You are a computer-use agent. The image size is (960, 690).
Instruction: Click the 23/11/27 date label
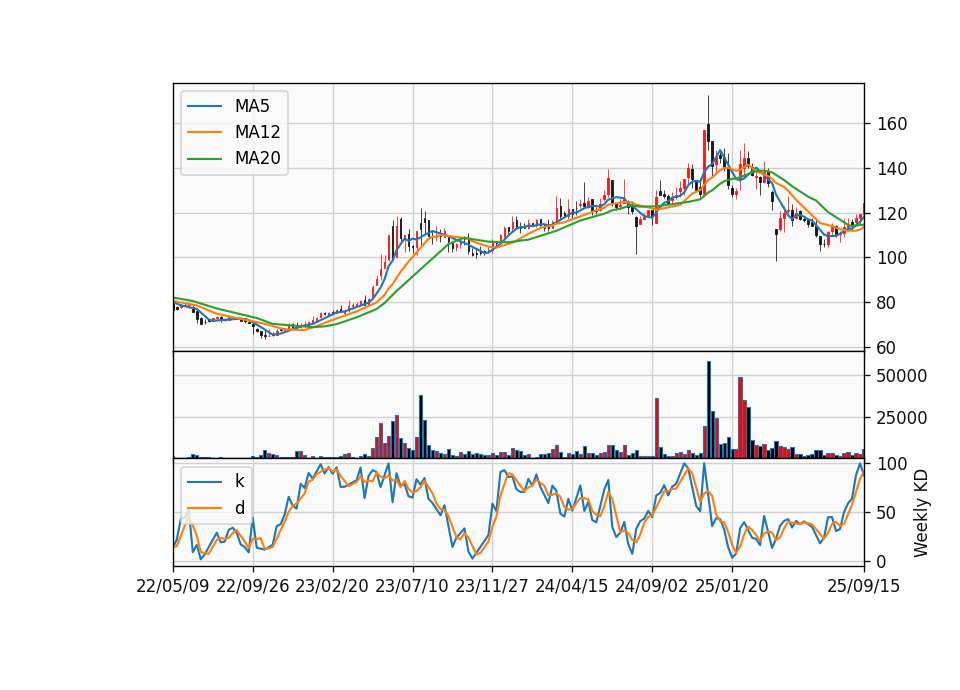492,586
